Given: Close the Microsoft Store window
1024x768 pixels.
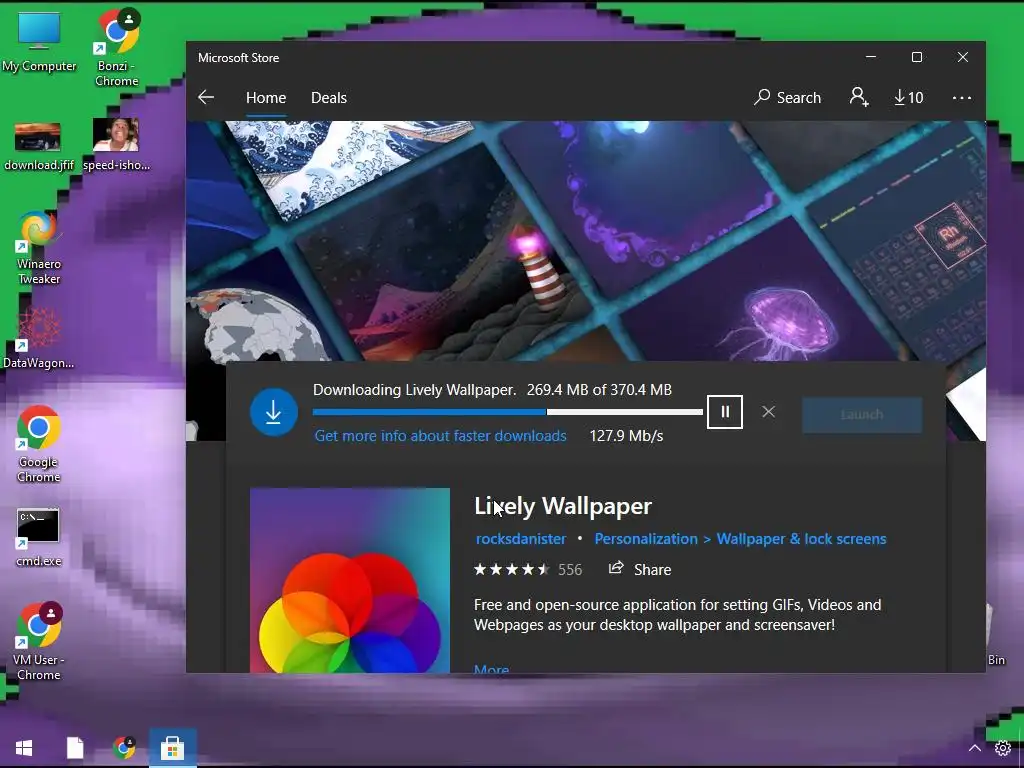Looking at the screenshot, I should click(x=963, y=57).
